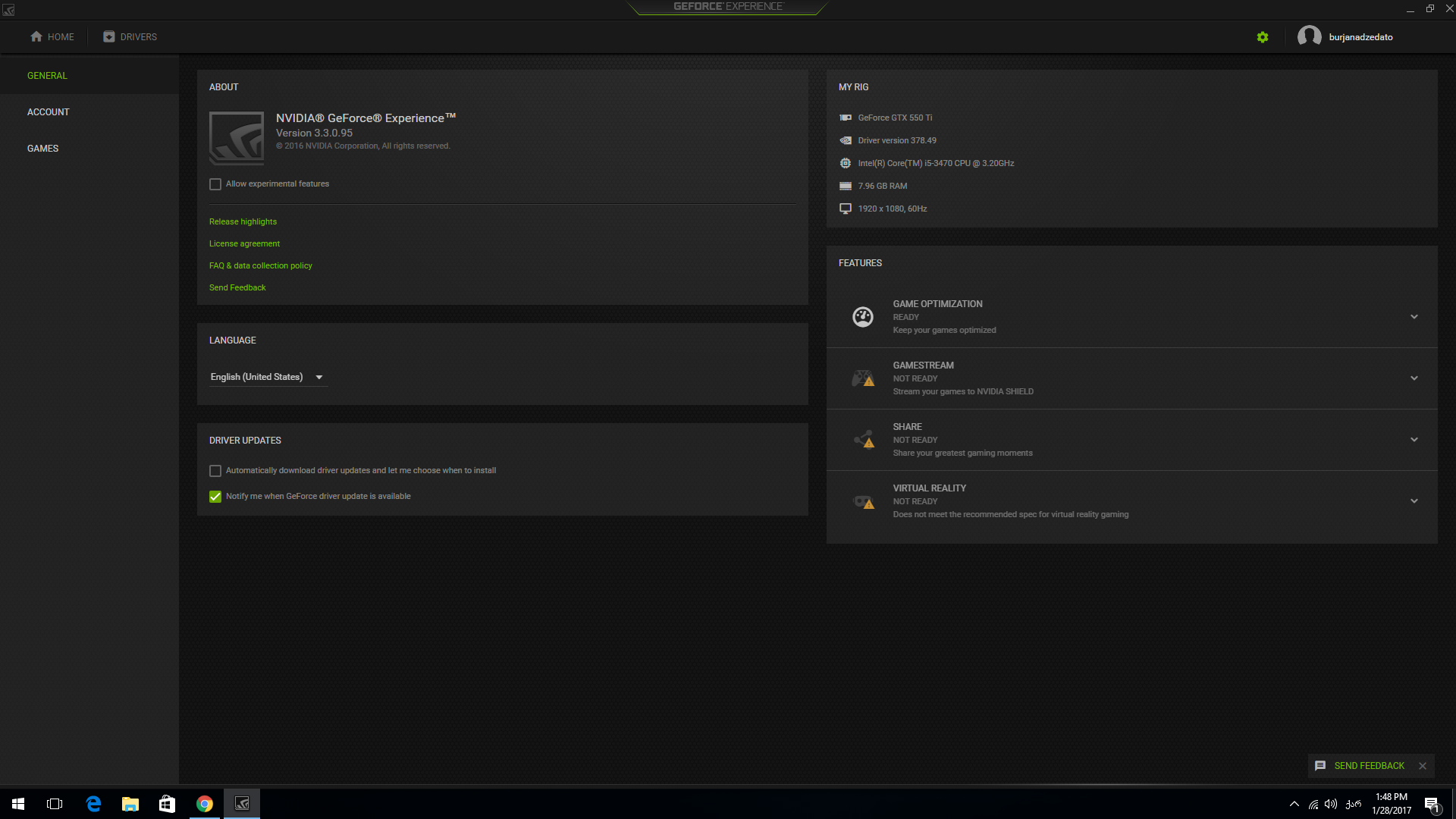The width and height of the screenshot is (1456, 819).
Task: Click the GameStream controller warning icon
Action: 863,378
